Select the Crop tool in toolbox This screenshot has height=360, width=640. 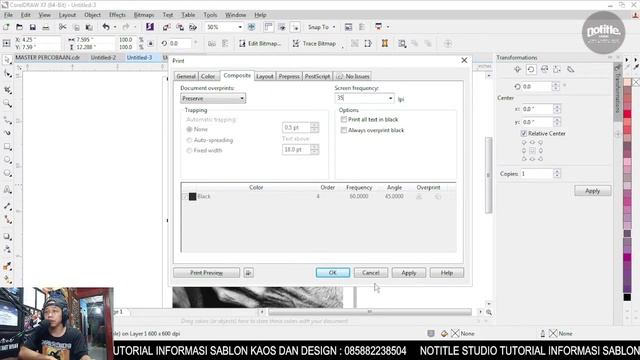[x=7, y=89]
